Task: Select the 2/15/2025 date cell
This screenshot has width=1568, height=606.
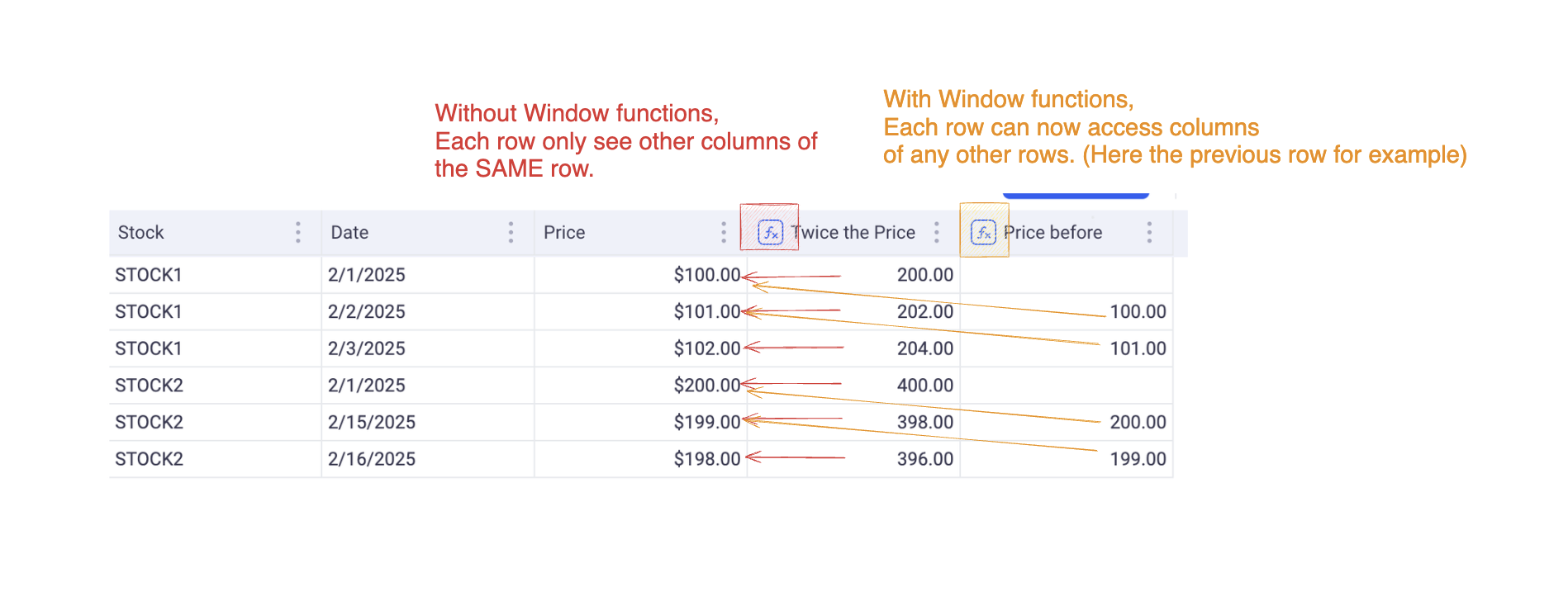Action: [x=372, y=423]
